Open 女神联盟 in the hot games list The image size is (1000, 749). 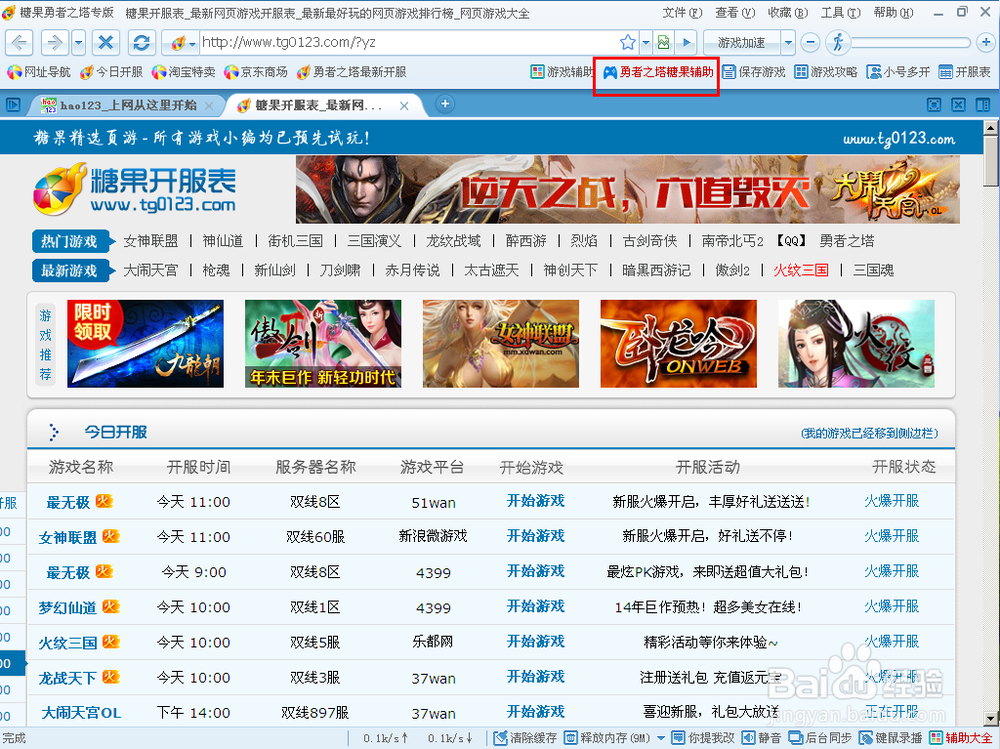150,241
